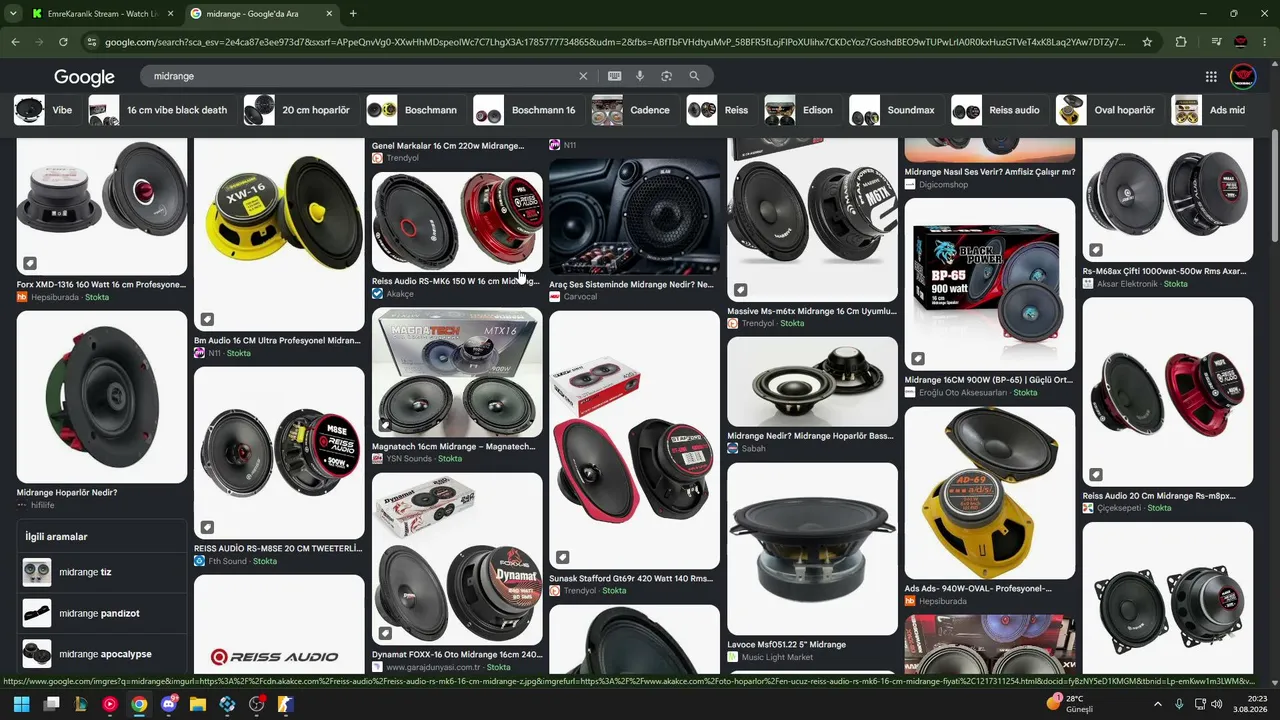Open the yellow AD-69 oval speaker image
The height and width of the screenshot is (720, 1280).
(990, 493)
